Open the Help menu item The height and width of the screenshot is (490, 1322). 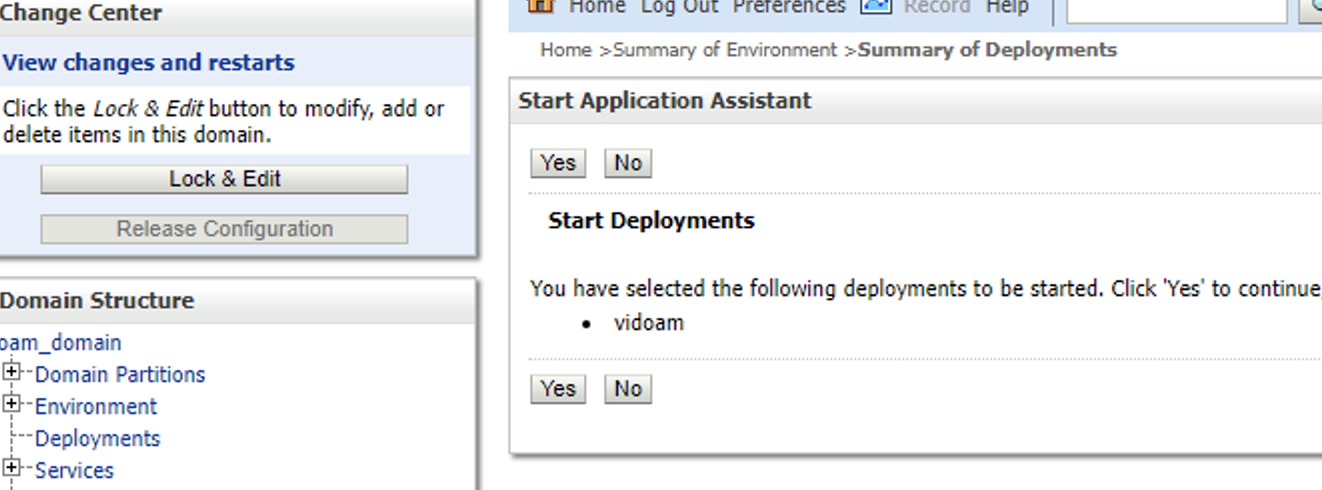pos(1007,6)
